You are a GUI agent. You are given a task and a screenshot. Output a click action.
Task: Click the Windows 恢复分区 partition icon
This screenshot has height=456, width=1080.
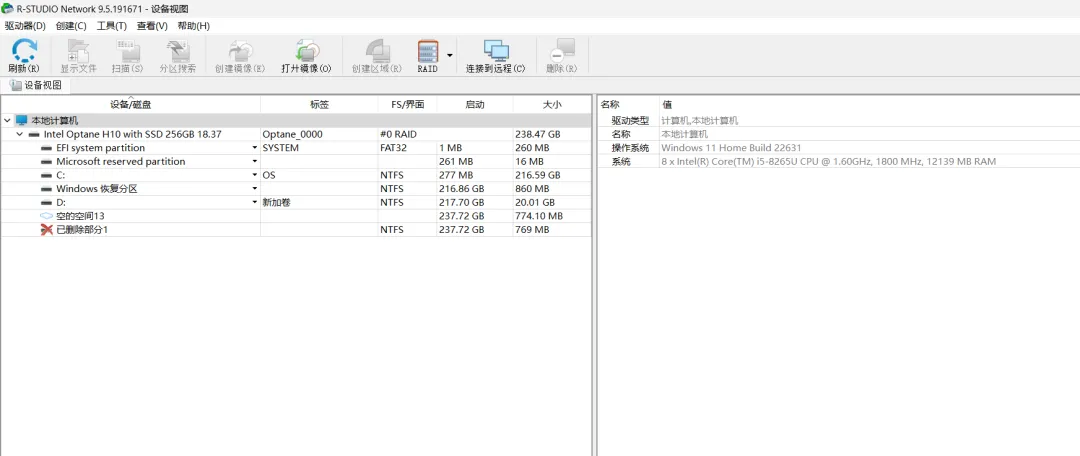[x=47, y=189]
